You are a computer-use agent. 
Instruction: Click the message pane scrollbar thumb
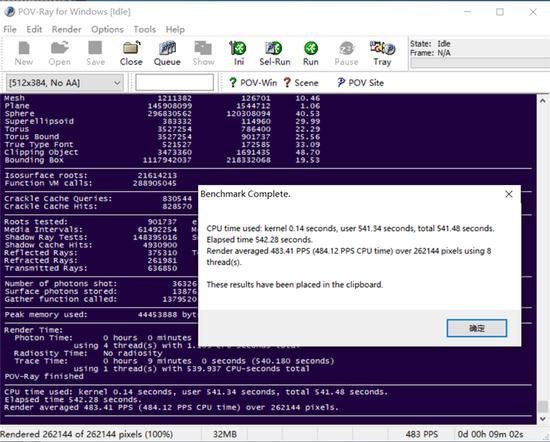(543, 407)
